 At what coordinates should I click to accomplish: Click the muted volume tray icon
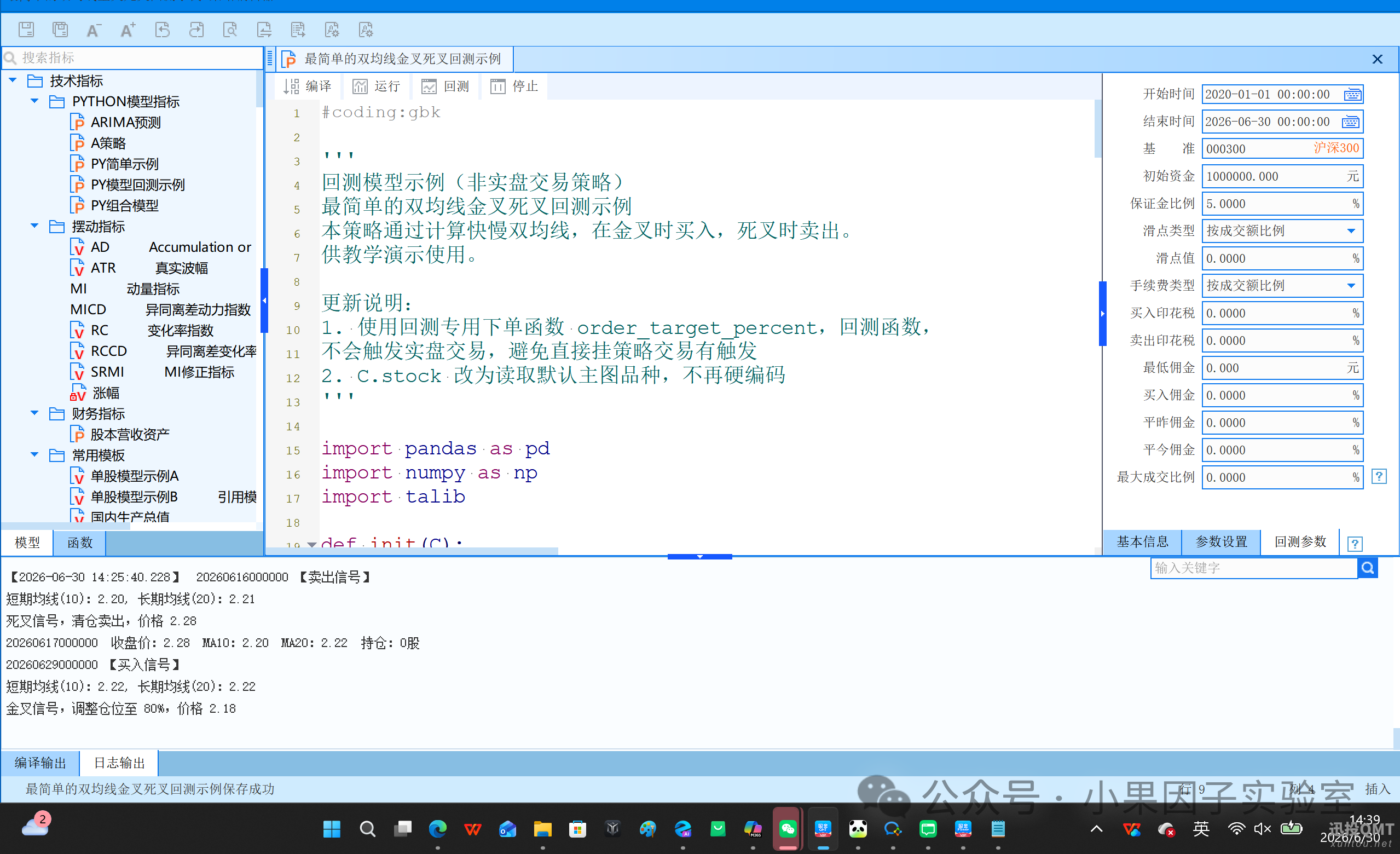coord(1263,829)
